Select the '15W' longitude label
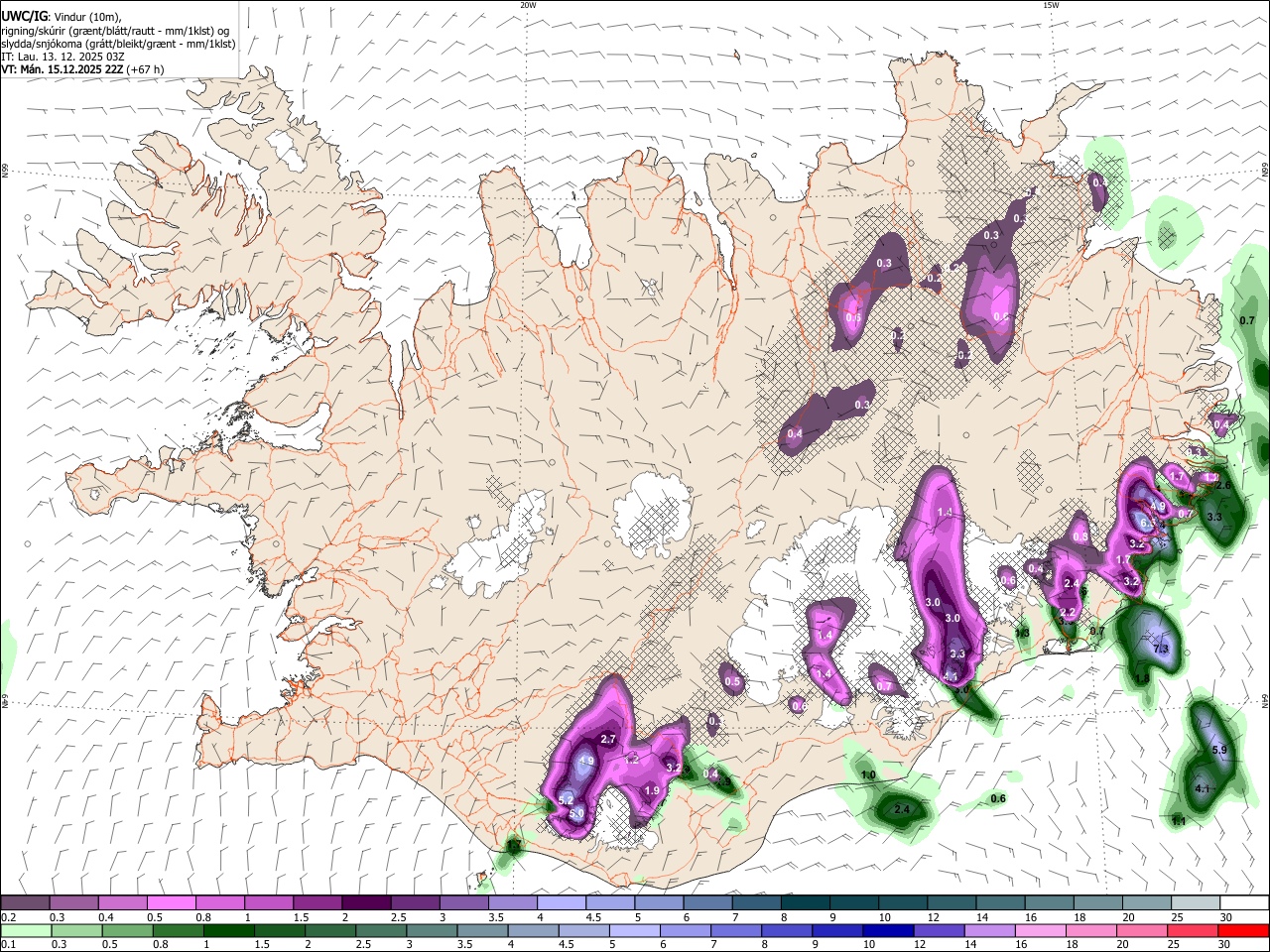The width and height of the screenshot is (1270, 952). coord(1051,5)
